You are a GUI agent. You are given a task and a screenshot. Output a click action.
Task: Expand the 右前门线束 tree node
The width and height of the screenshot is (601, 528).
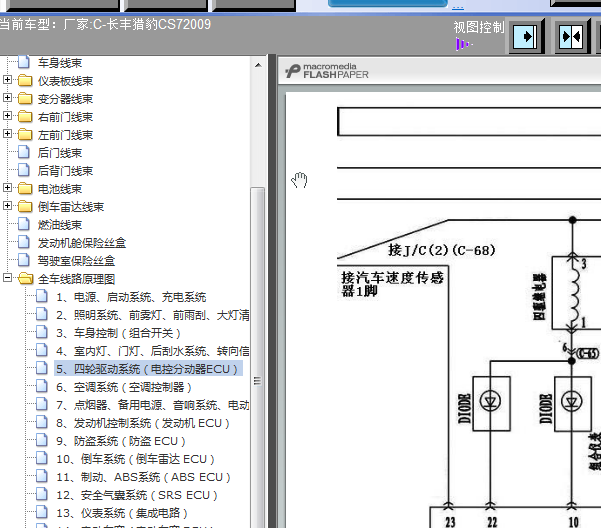(x=7, y=115)
